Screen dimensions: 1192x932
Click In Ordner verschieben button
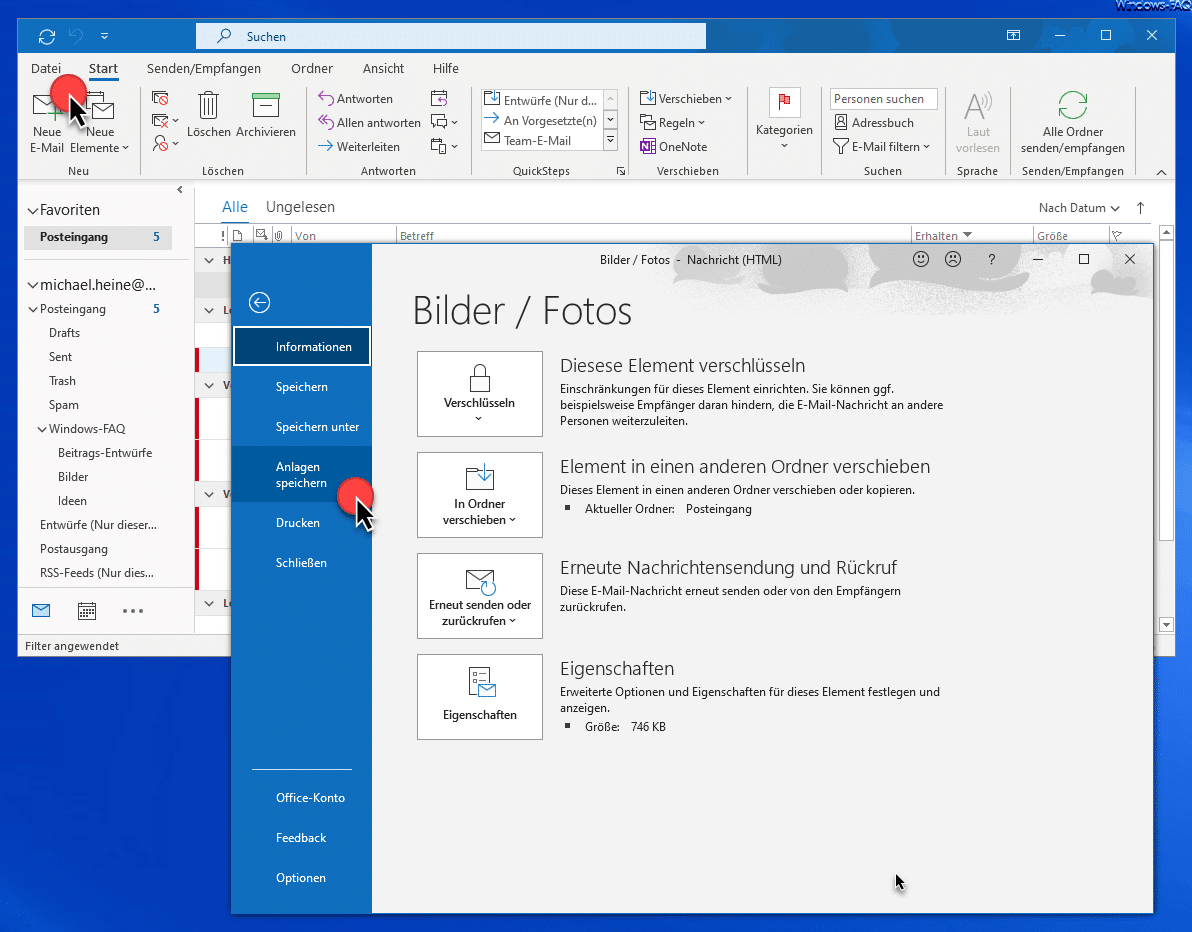pyautogui.click(x=480, y=495)
